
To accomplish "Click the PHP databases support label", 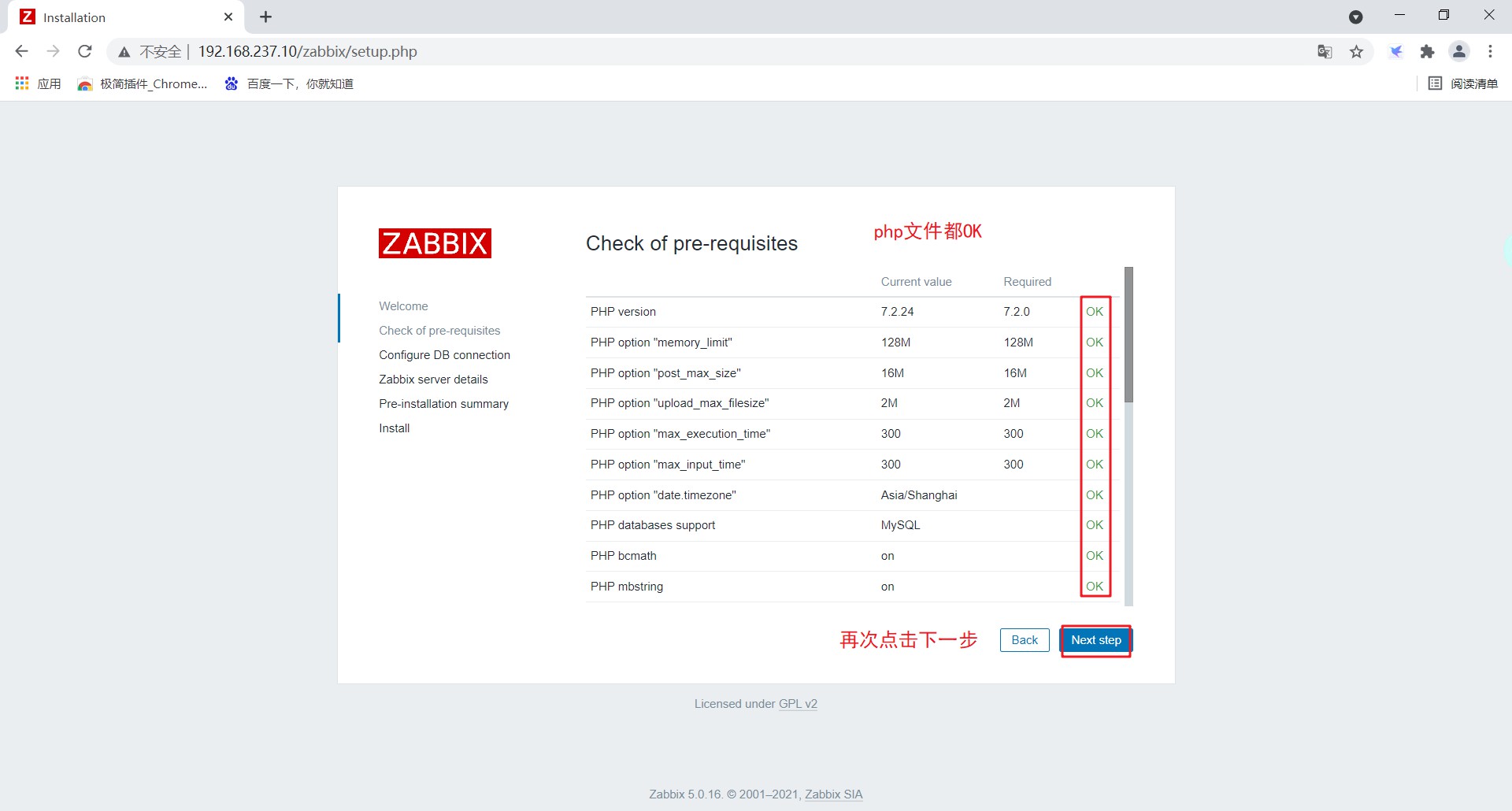I will 653,525.
